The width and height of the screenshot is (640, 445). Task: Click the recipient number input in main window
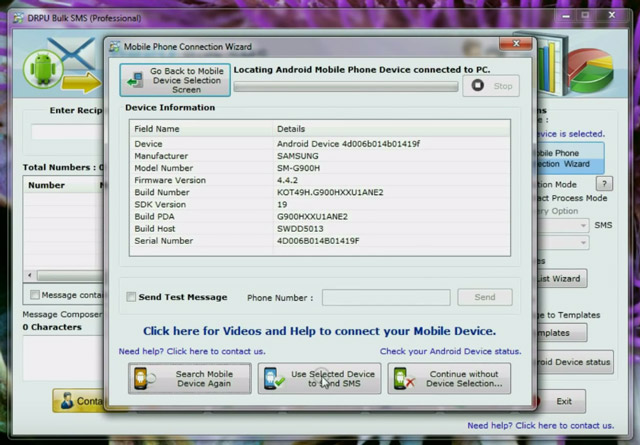[x=68, y=132]
